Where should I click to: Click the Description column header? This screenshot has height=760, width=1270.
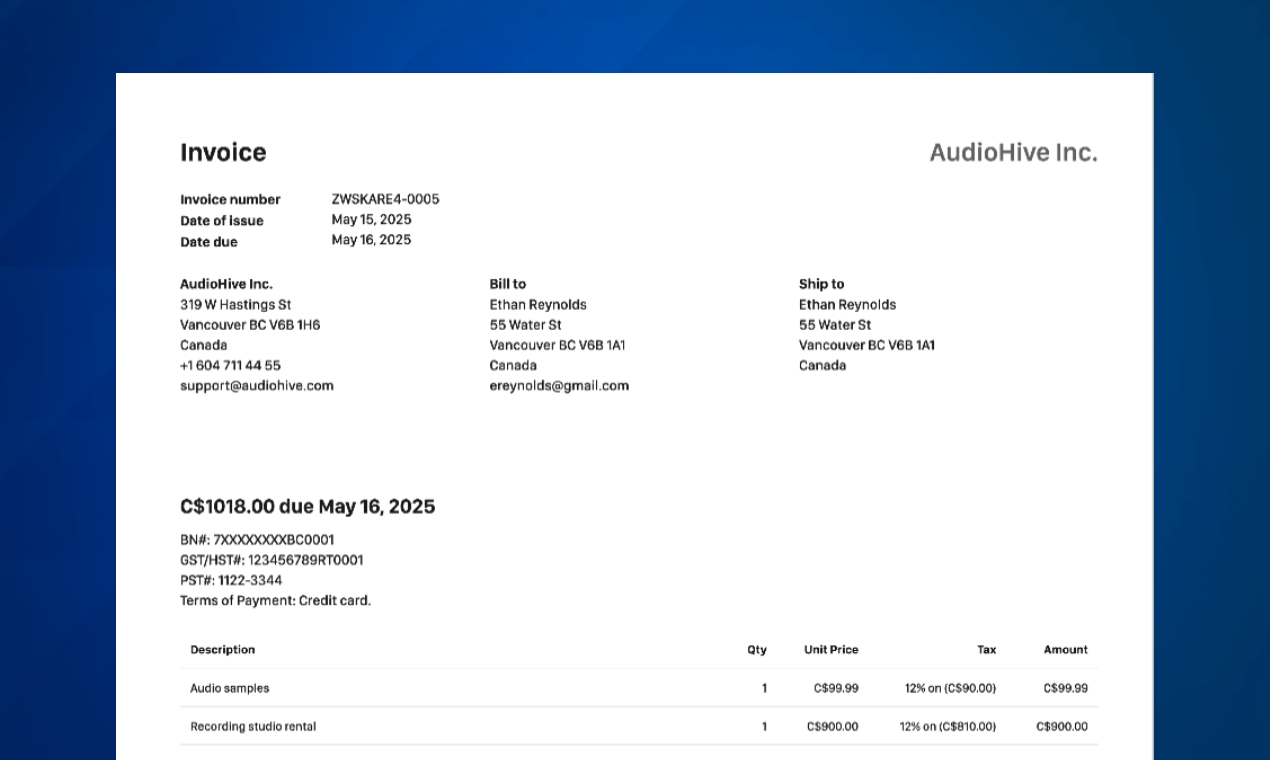click(x=223, y=650)
